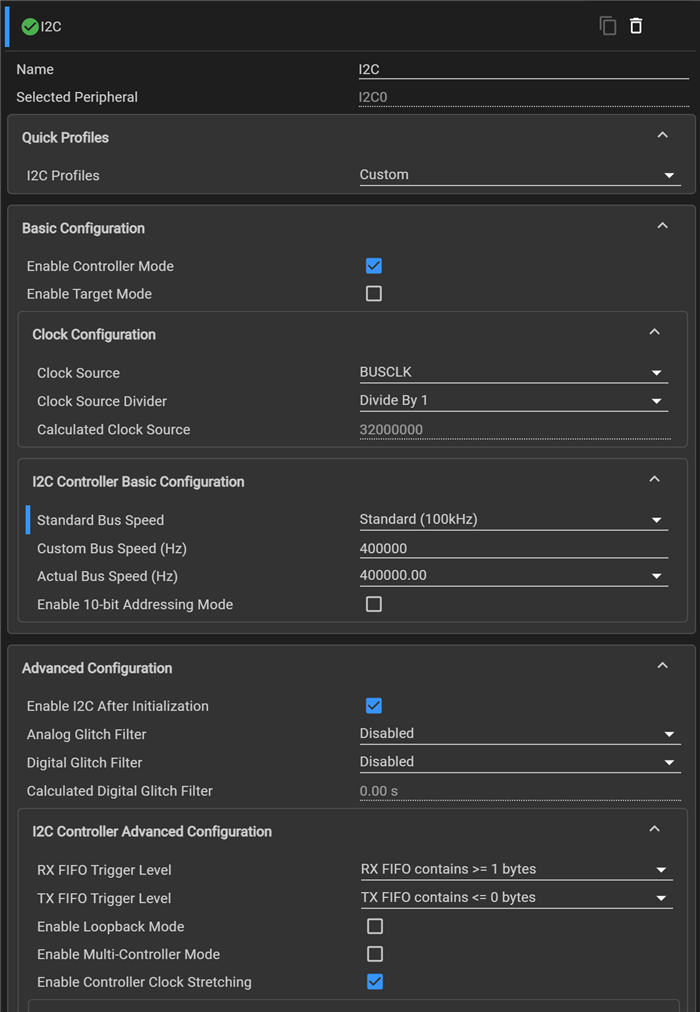Toggle Enable 10-bit Addressing Mode checkbox

[x=374, y=604]
